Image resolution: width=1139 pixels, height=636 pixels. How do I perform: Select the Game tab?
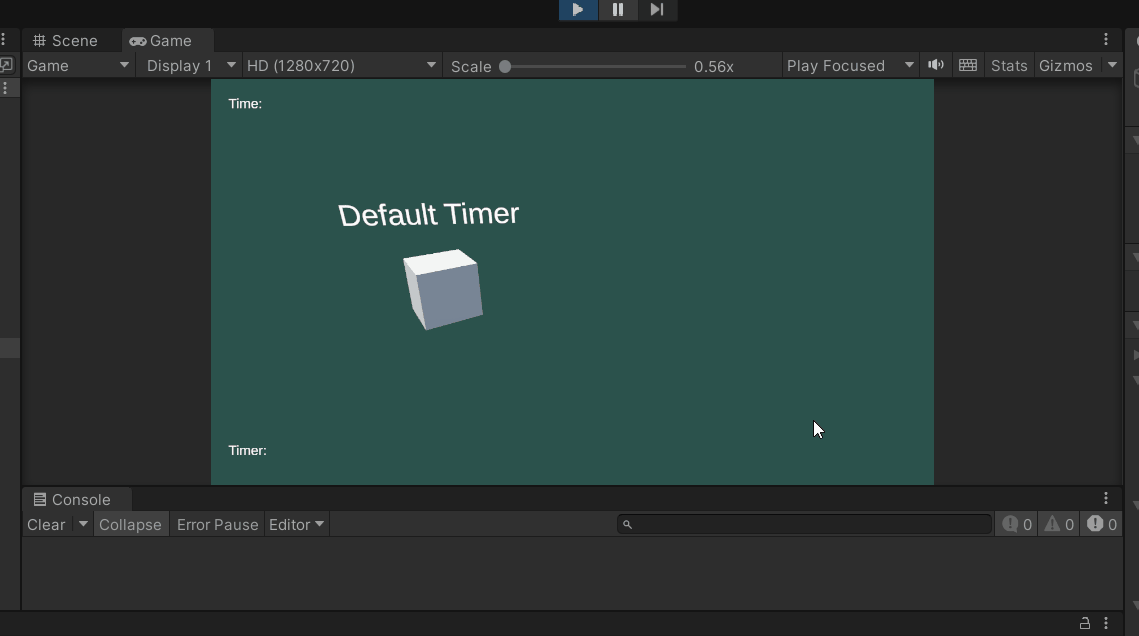(x=161, y=41)
